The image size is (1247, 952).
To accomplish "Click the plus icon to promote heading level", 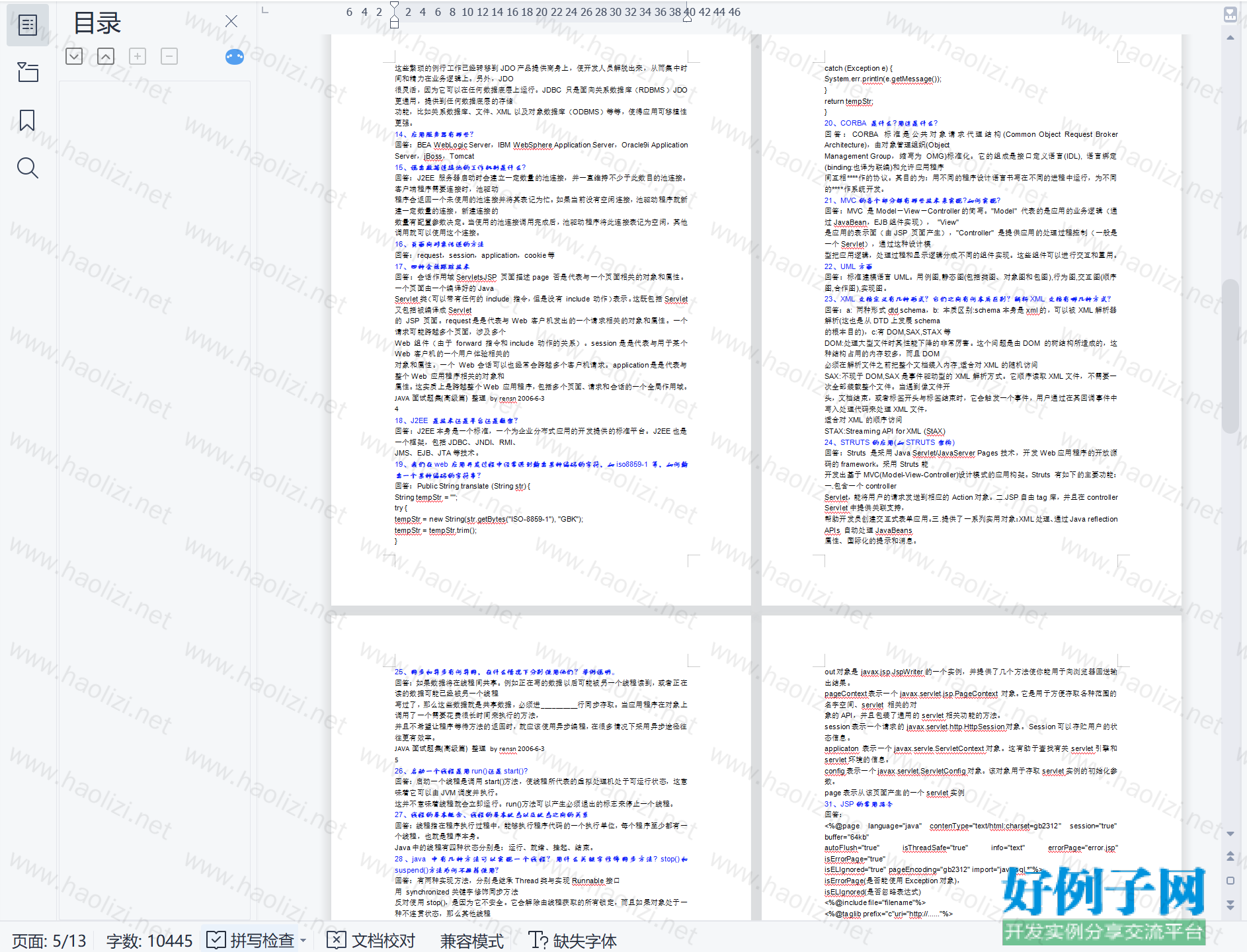I will [138, 57].
